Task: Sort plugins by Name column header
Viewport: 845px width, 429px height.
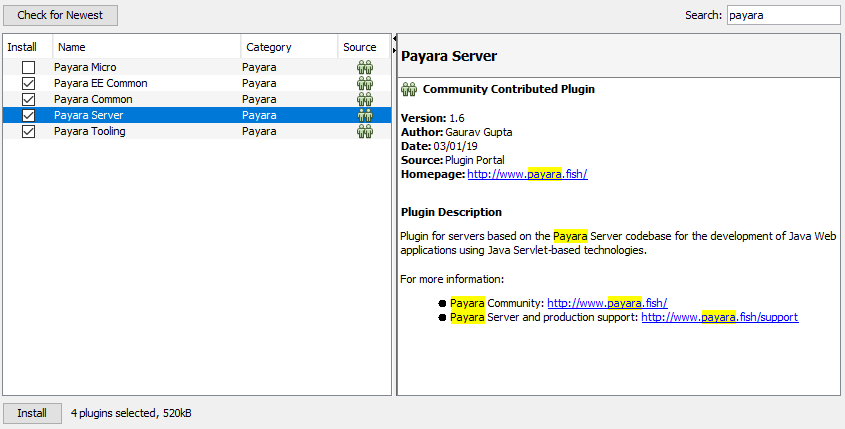Action: [x=146, y=47]
